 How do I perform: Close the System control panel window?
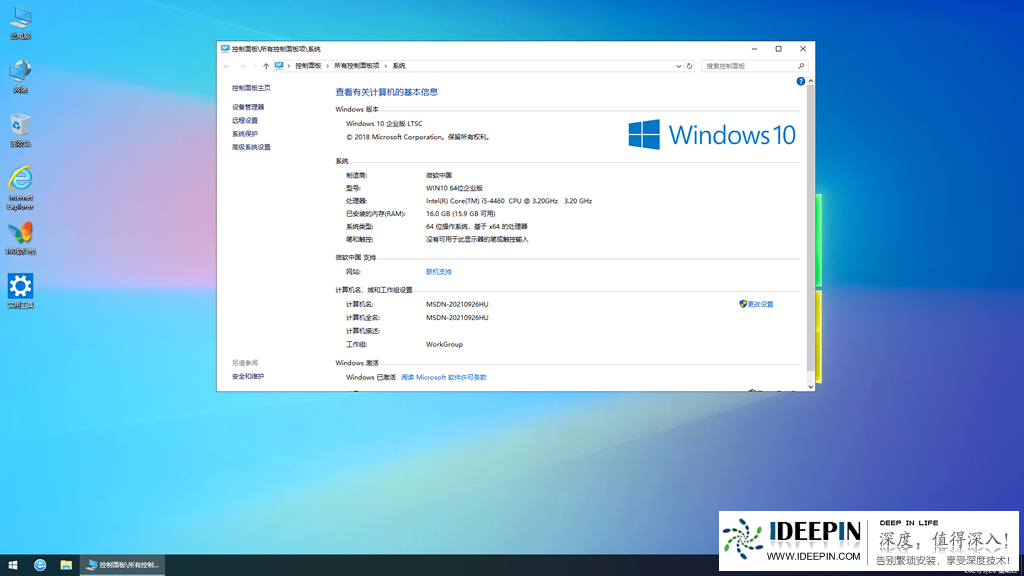pyautogui.click(x=803, y=49)
